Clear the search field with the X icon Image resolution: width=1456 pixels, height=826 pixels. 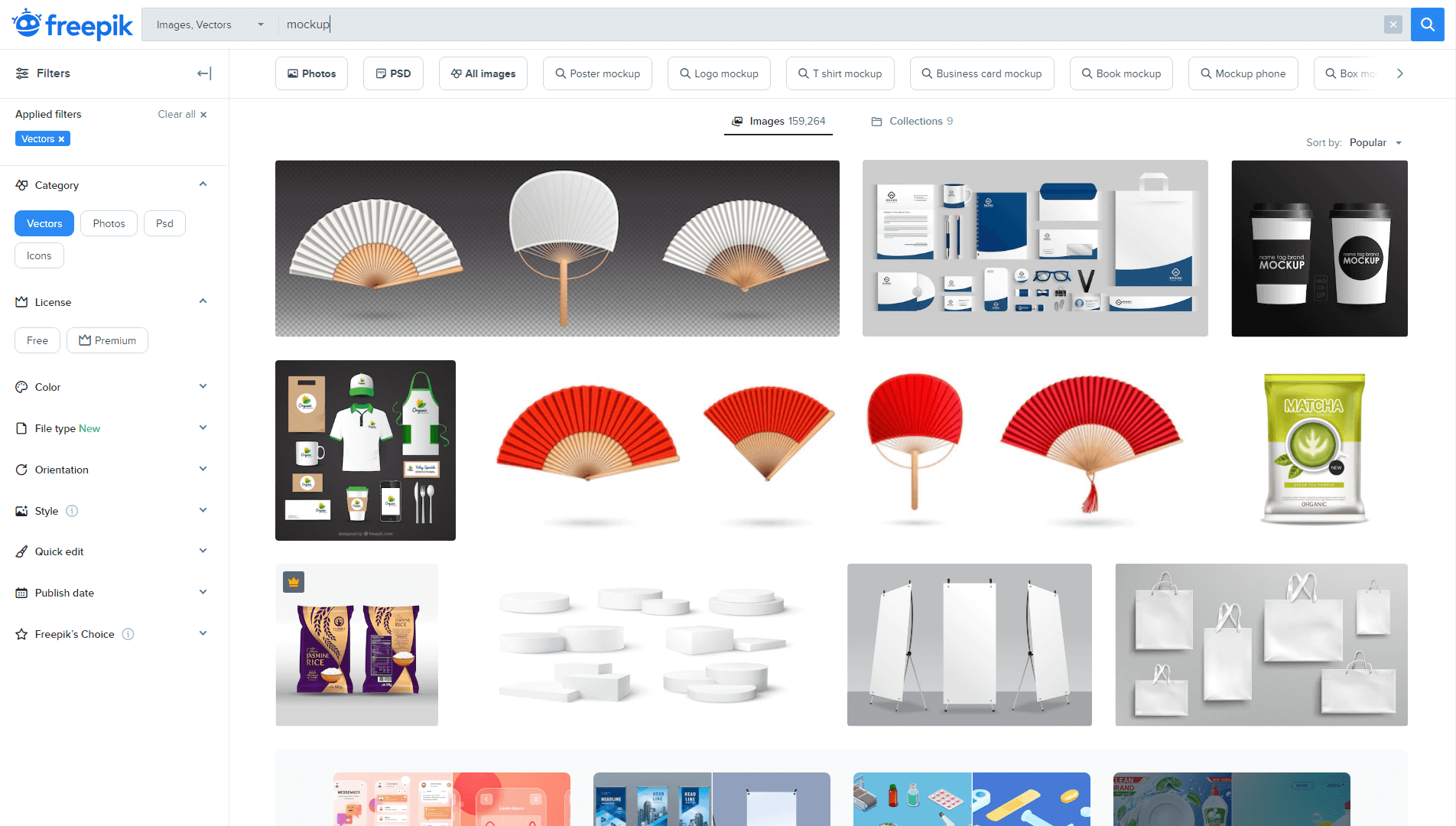tap(1393, 24)
